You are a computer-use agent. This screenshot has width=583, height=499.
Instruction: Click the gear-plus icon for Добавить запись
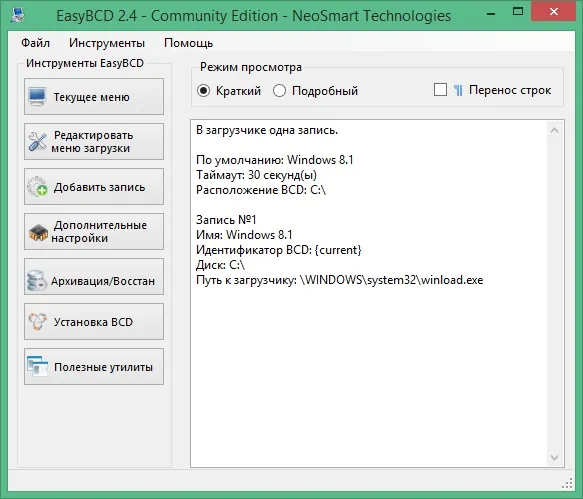pos(37,187)
